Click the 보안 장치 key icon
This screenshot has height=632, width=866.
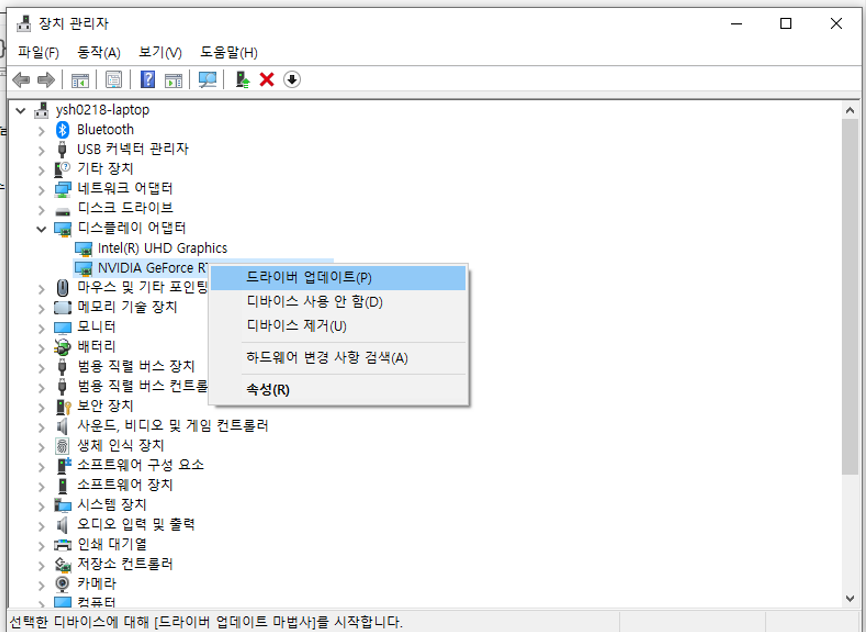[x=62, y=407]
